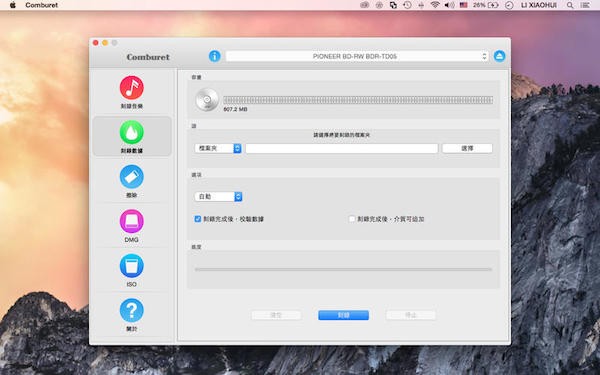Open the Comburet menu in menu bar
Image resolution: width=600 pixels, height=375 pixels.
[42, 5]
